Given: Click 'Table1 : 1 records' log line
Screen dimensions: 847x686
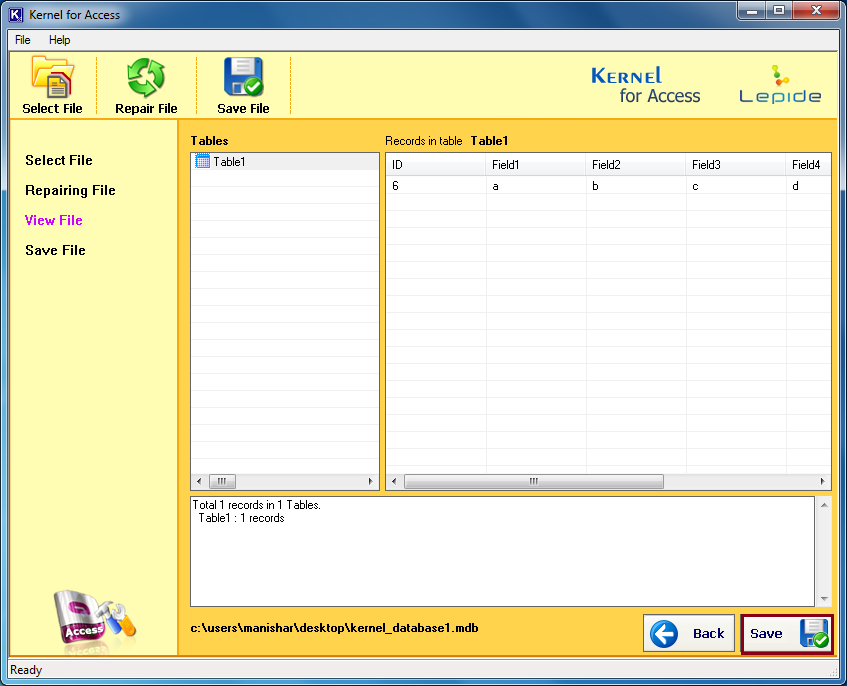Looking at the screenshot, I should tap(241, 518).
